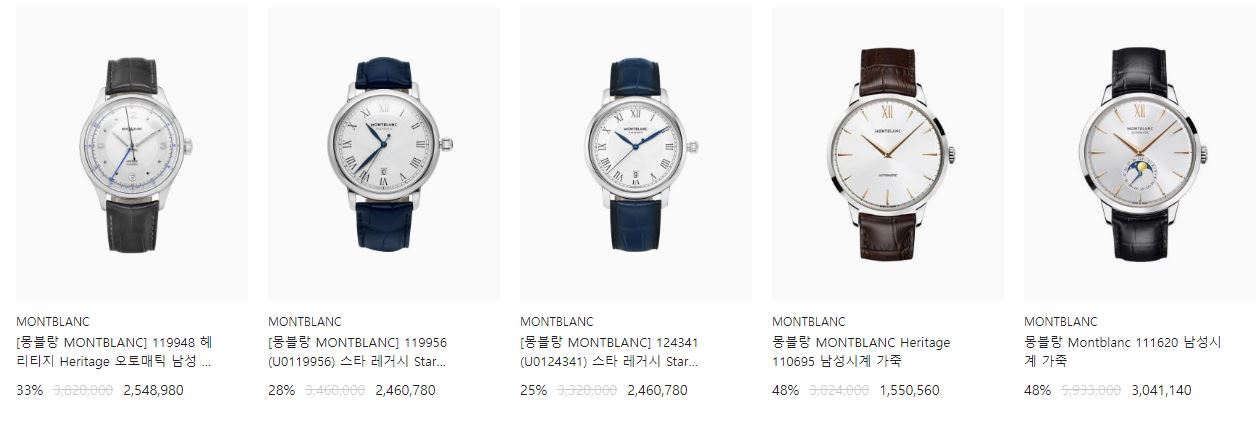
Task: Click the 25% discount label
Action: tap(534, 391)
